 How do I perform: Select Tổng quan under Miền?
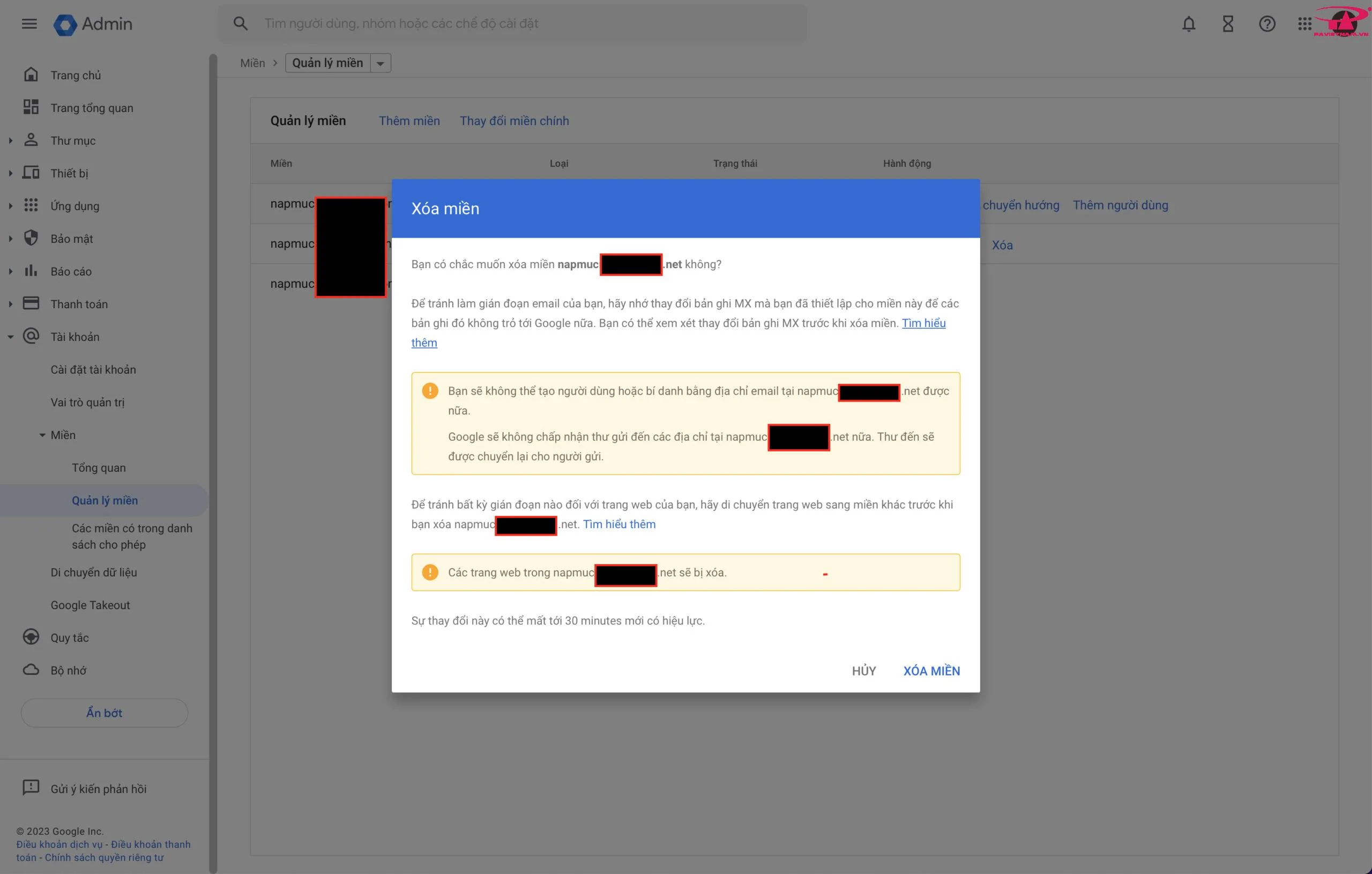pyautogui.click(x=99, y=468)
